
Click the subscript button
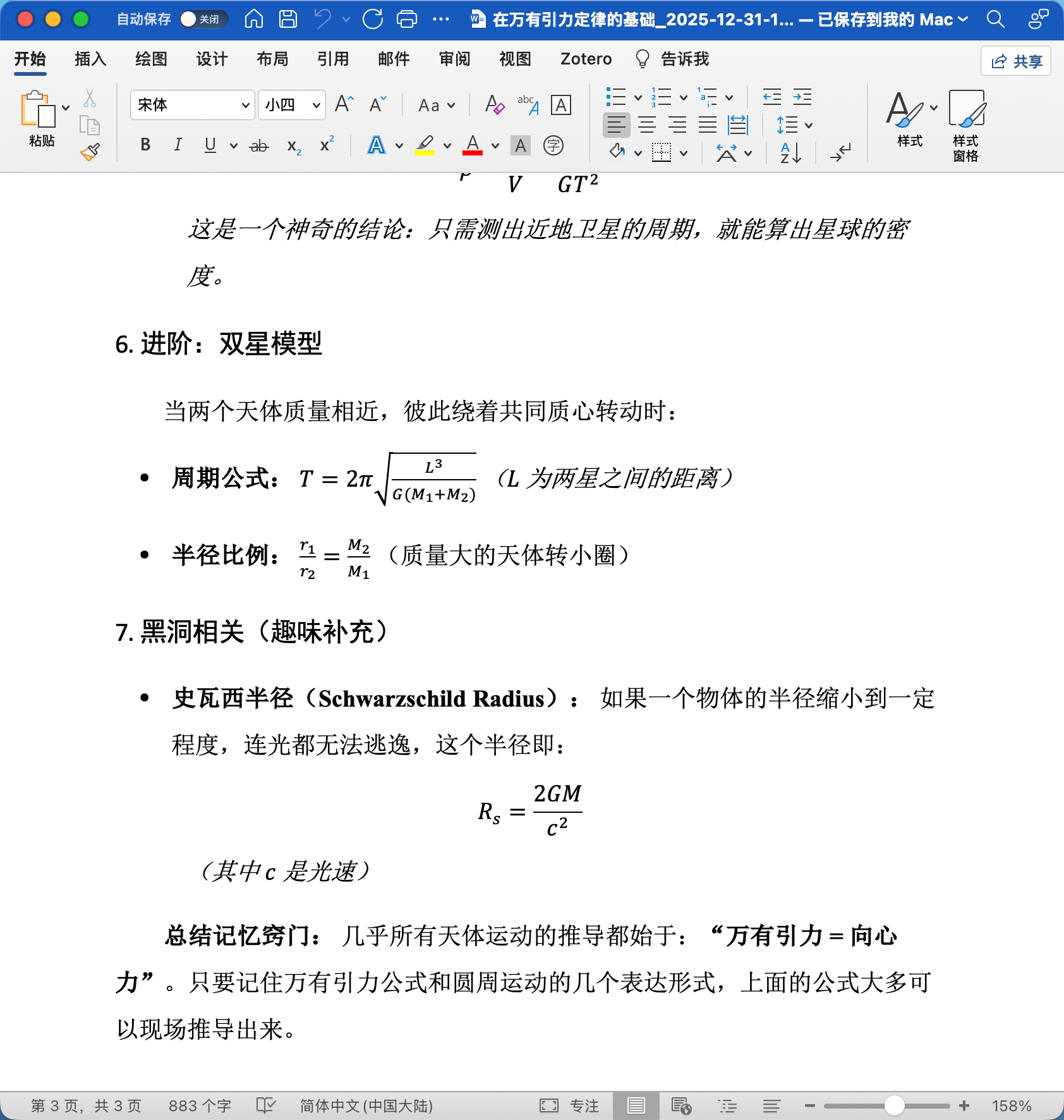coord(294,146)
